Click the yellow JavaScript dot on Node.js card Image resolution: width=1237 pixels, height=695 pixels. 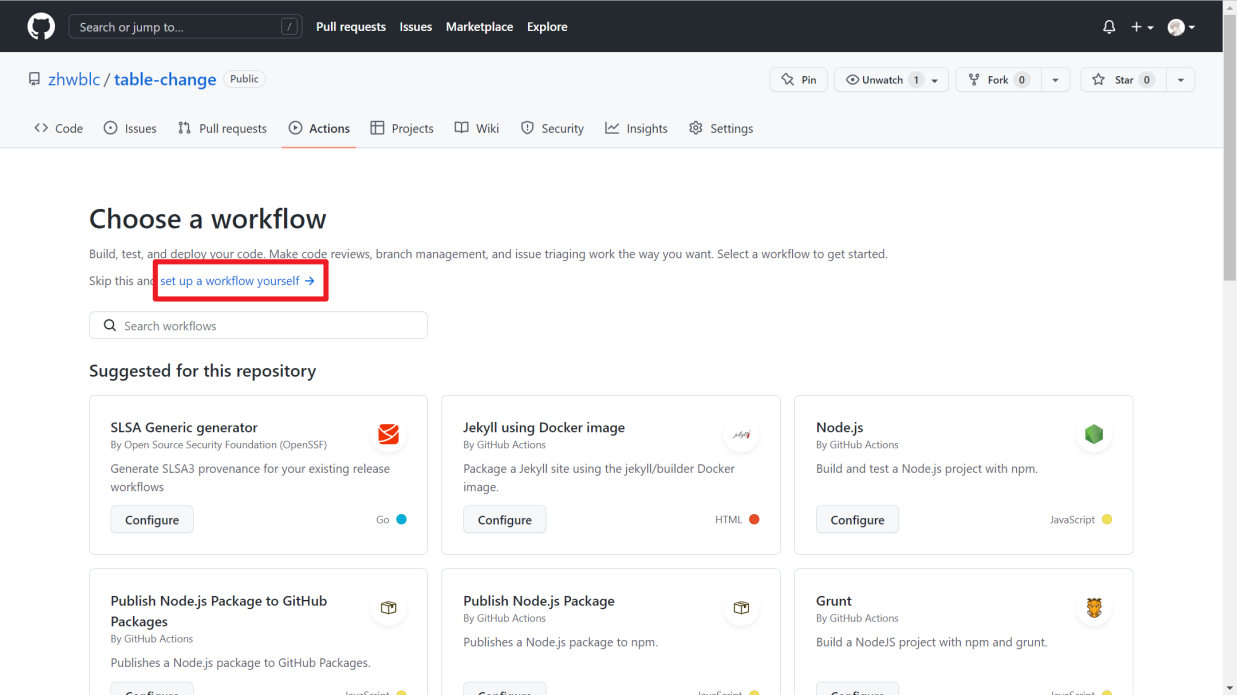[x=1106, y=519]
